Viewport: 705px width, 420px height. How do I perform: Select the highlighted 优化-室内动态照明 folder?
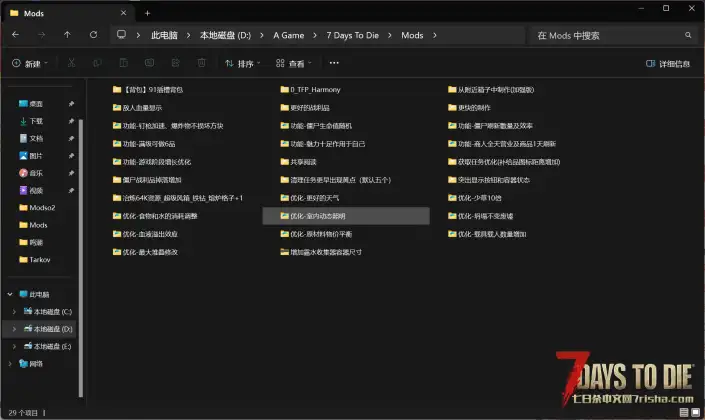coord(346,216)
